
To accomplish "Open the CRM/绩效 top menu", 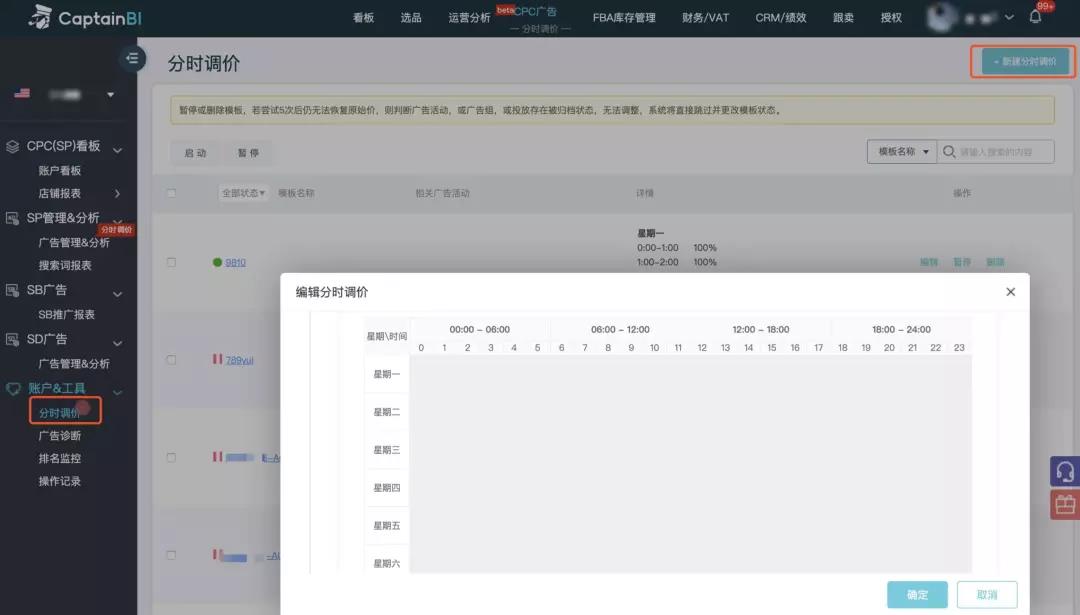I will tap(781, 18).
